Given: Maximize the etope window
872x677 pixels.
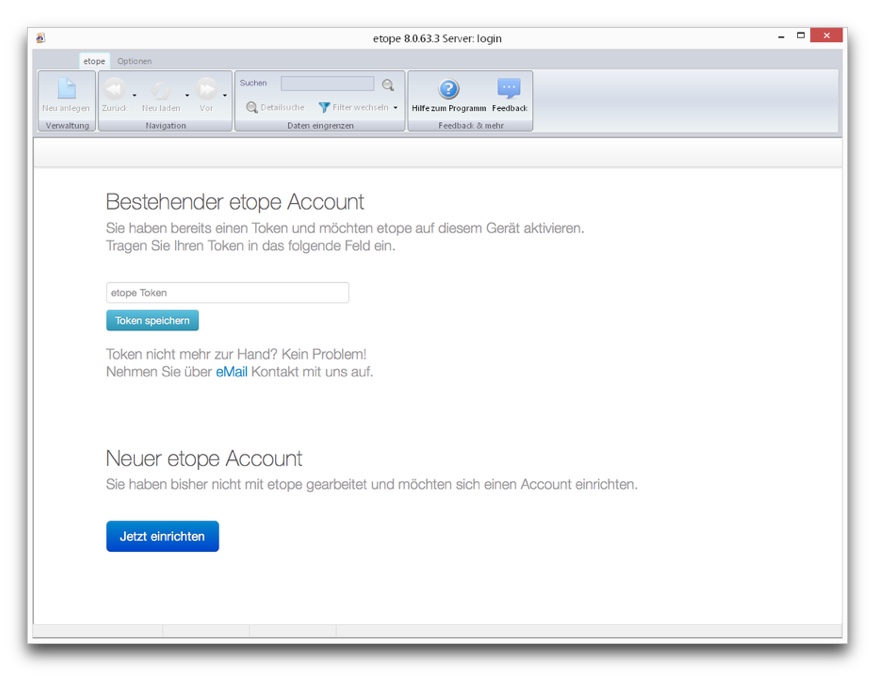Looking at the screenshot, I should pyautogui.click(x=801, y=36).
